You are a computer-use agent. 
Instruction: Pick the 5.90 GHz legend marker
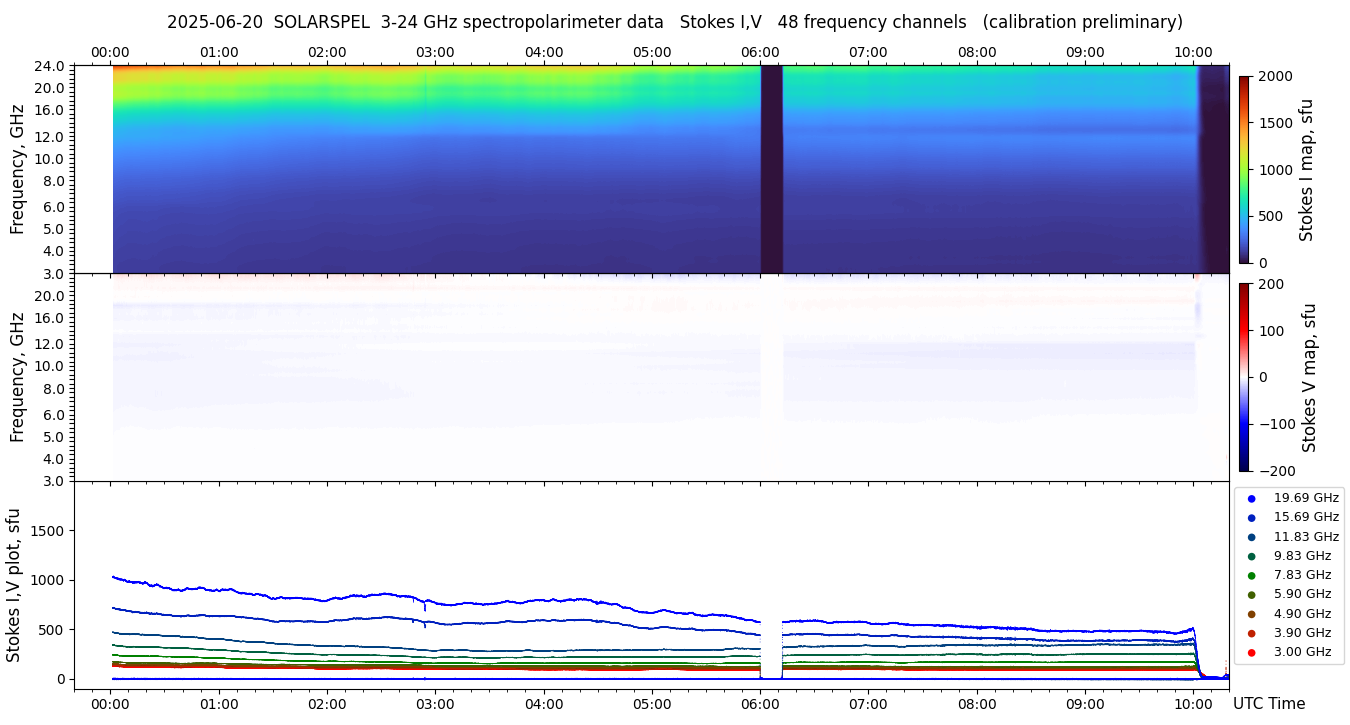click(1251, 595)
